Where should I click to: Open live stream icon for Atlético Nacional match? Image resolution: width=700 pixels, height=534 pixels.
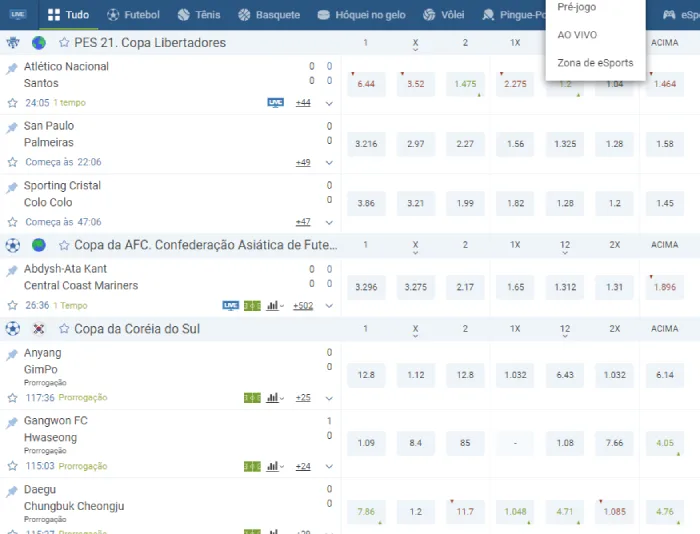coord(275,103)
